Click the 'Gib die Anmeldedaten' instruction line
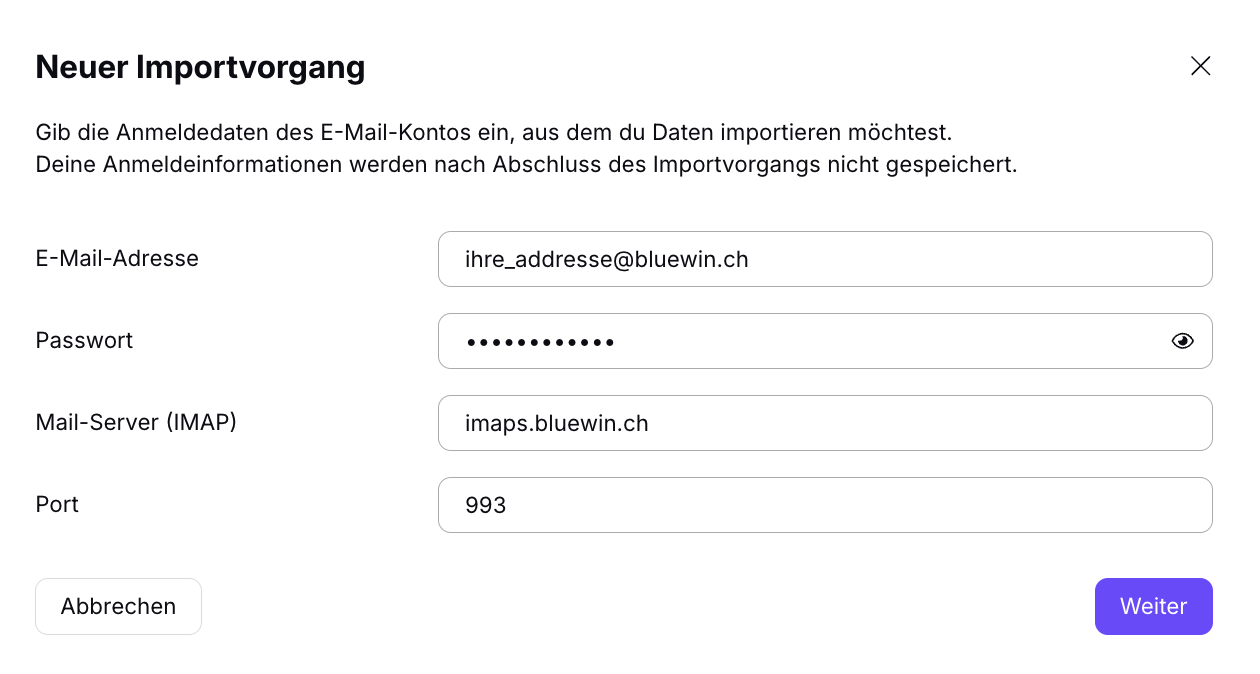The height and width of the screenshot is (674, 1260). point(494,132)
